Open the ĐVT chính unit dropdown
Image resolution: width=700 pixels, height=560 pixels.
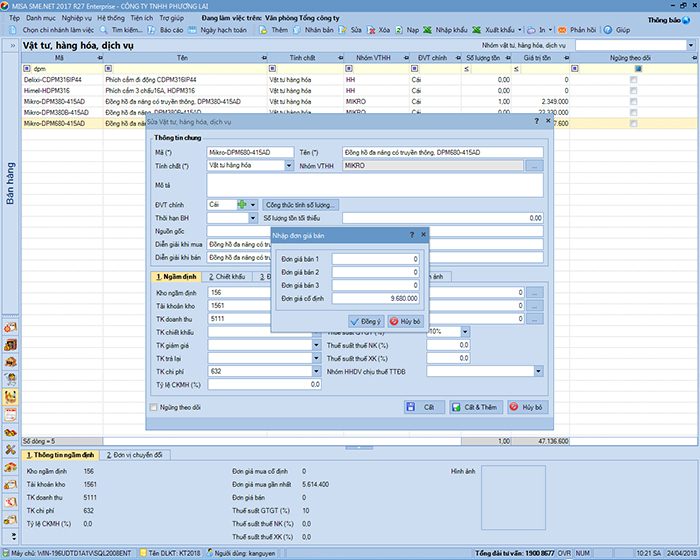tap(253, 205)
